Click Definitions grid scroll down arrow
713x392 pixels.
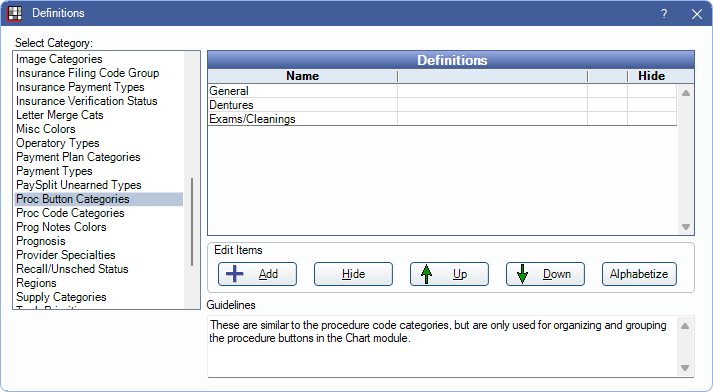point(686,227)
